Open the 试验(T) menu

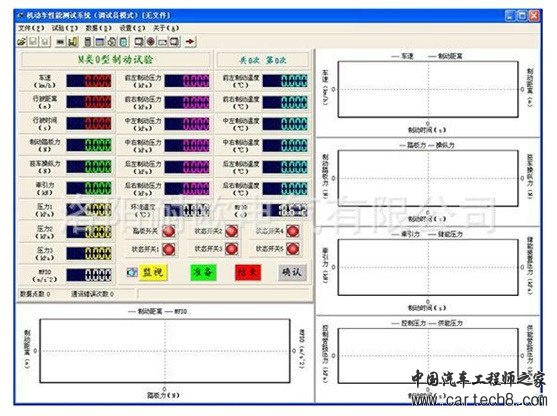65,28
